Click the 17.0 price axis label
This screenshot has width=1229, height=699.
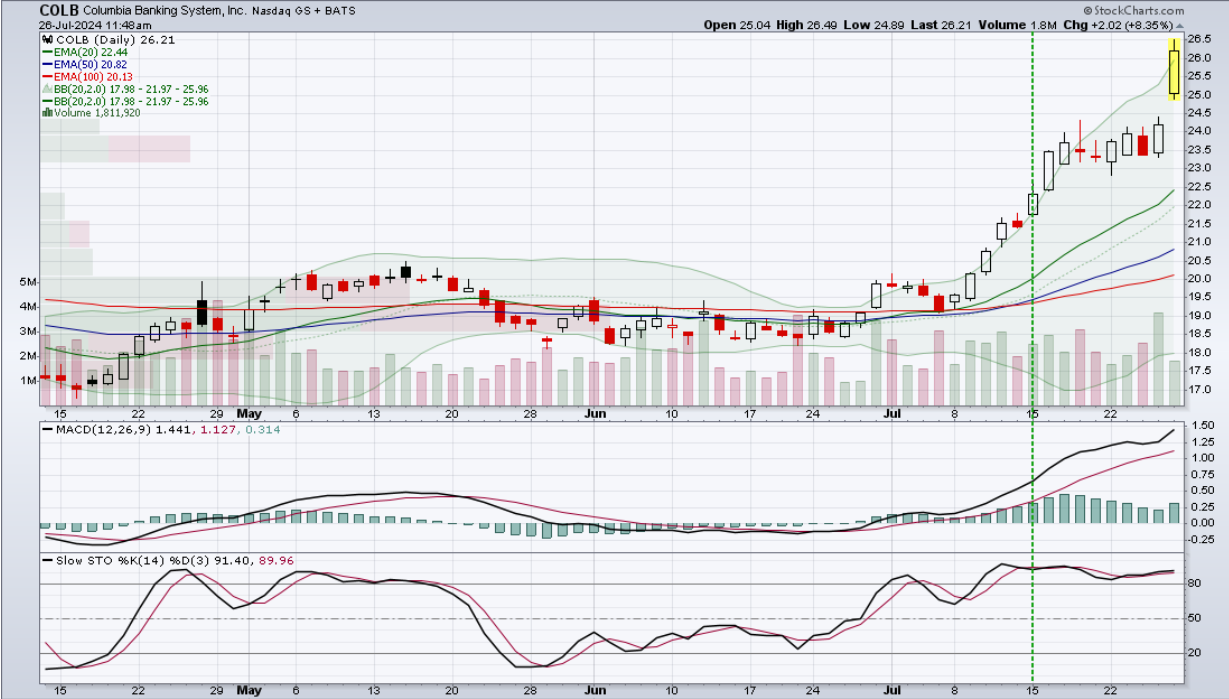click(1201, 390)
